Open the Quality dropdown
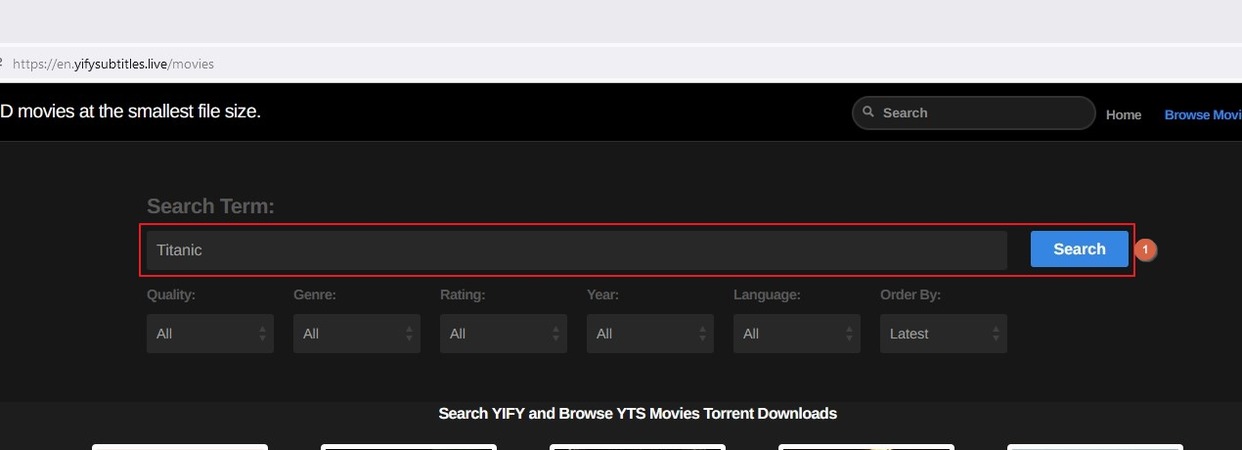Image resolution: width=1242 pixels, height=450 pixels. (210, 334)
